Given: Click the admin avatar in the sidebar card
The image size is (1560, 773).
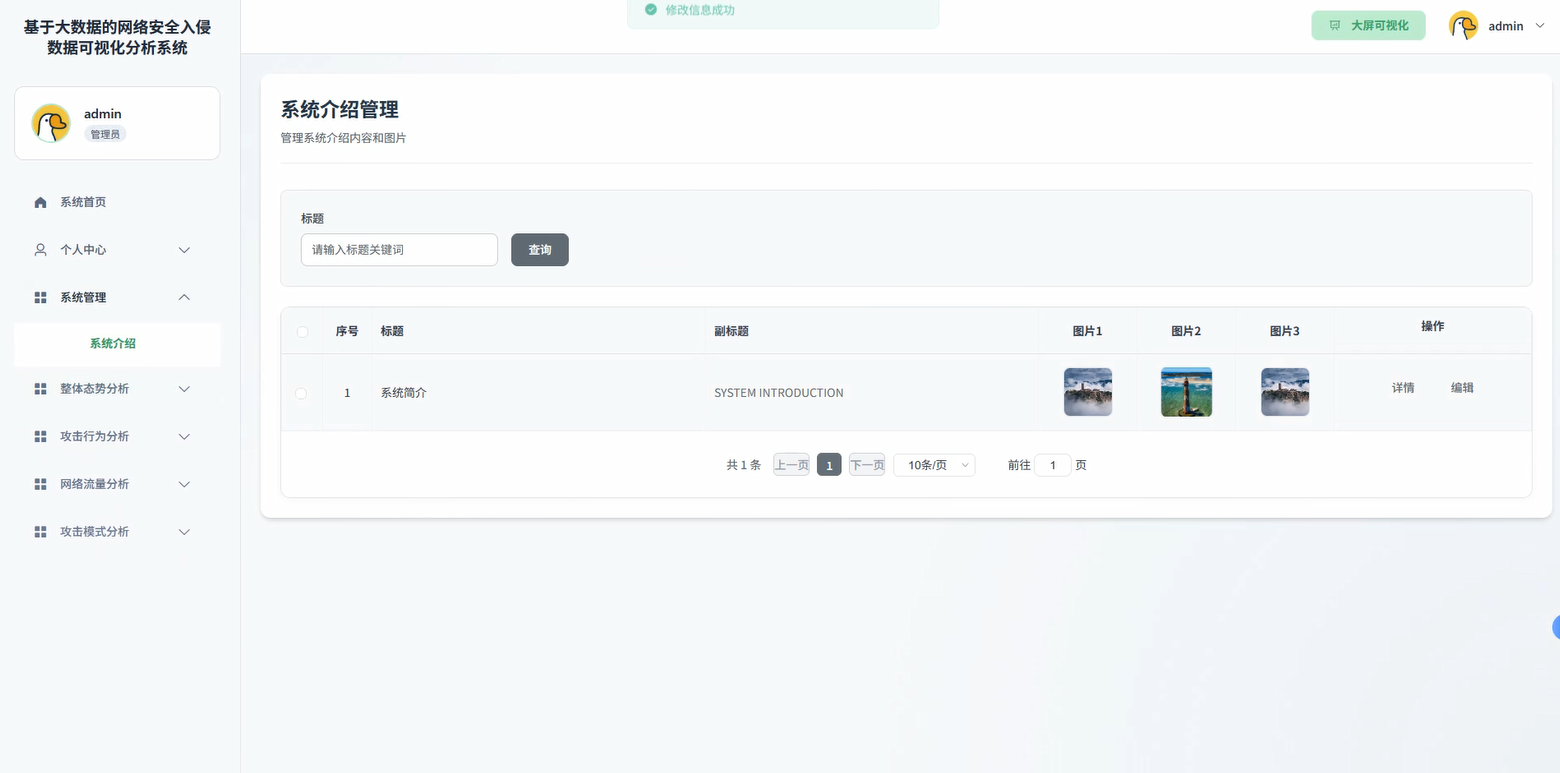Looking at the screenshot, I should tap(51, 123).
